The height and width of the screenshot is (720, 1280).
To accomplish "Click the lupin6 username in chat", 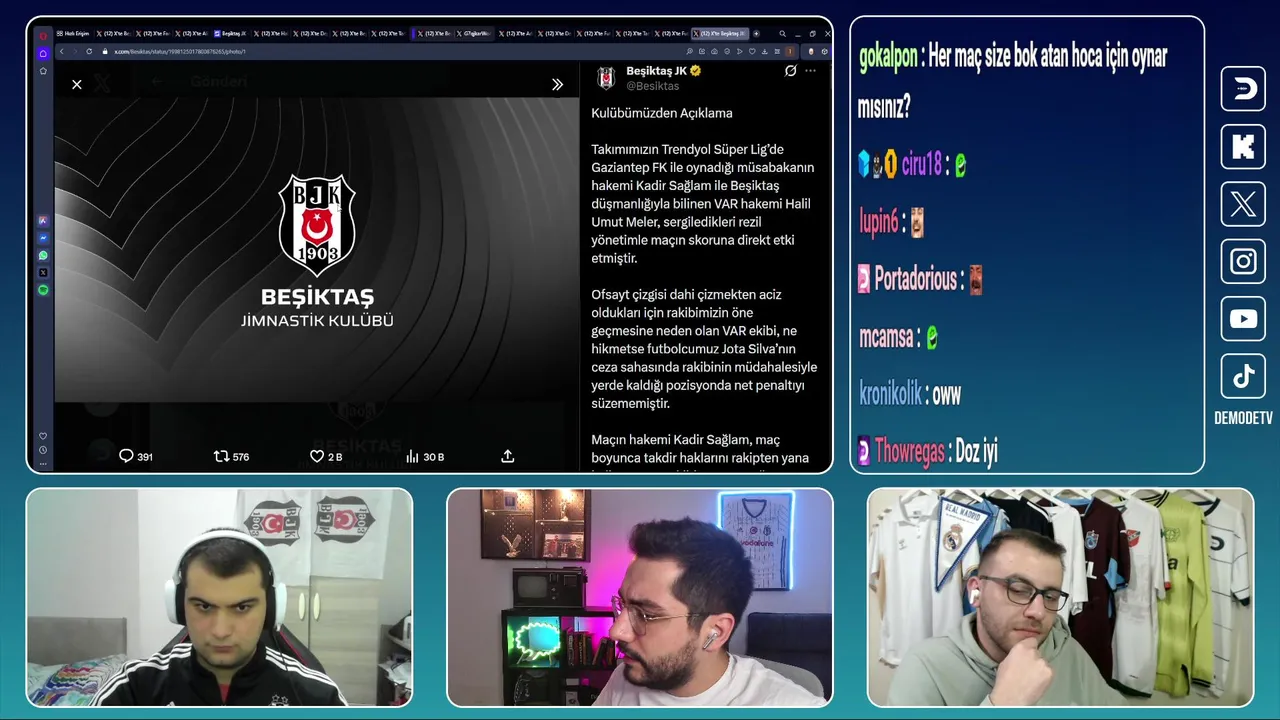I will [879, 222].
